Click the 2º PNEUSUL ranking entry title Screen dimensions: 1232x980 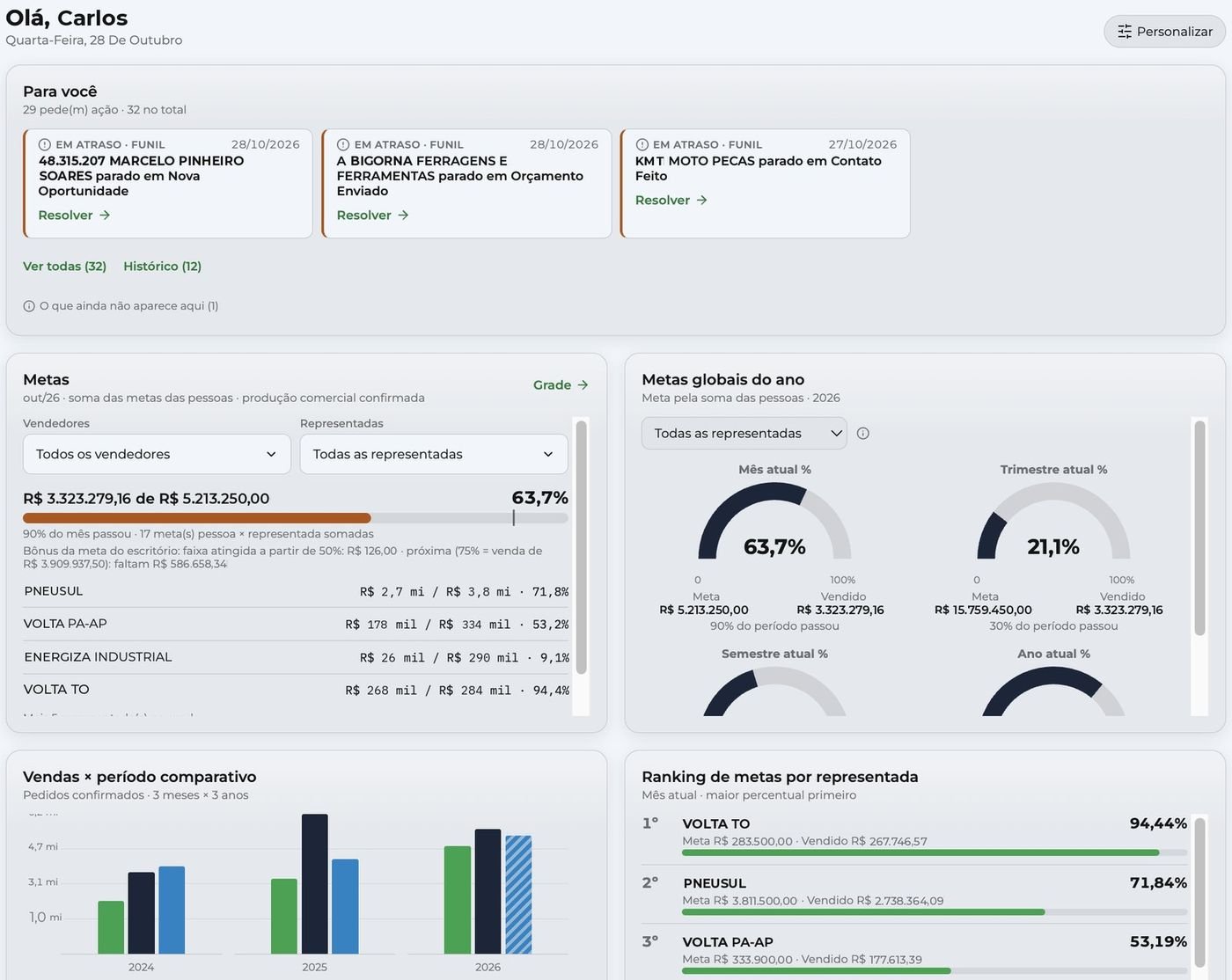[x=715, y=883]
